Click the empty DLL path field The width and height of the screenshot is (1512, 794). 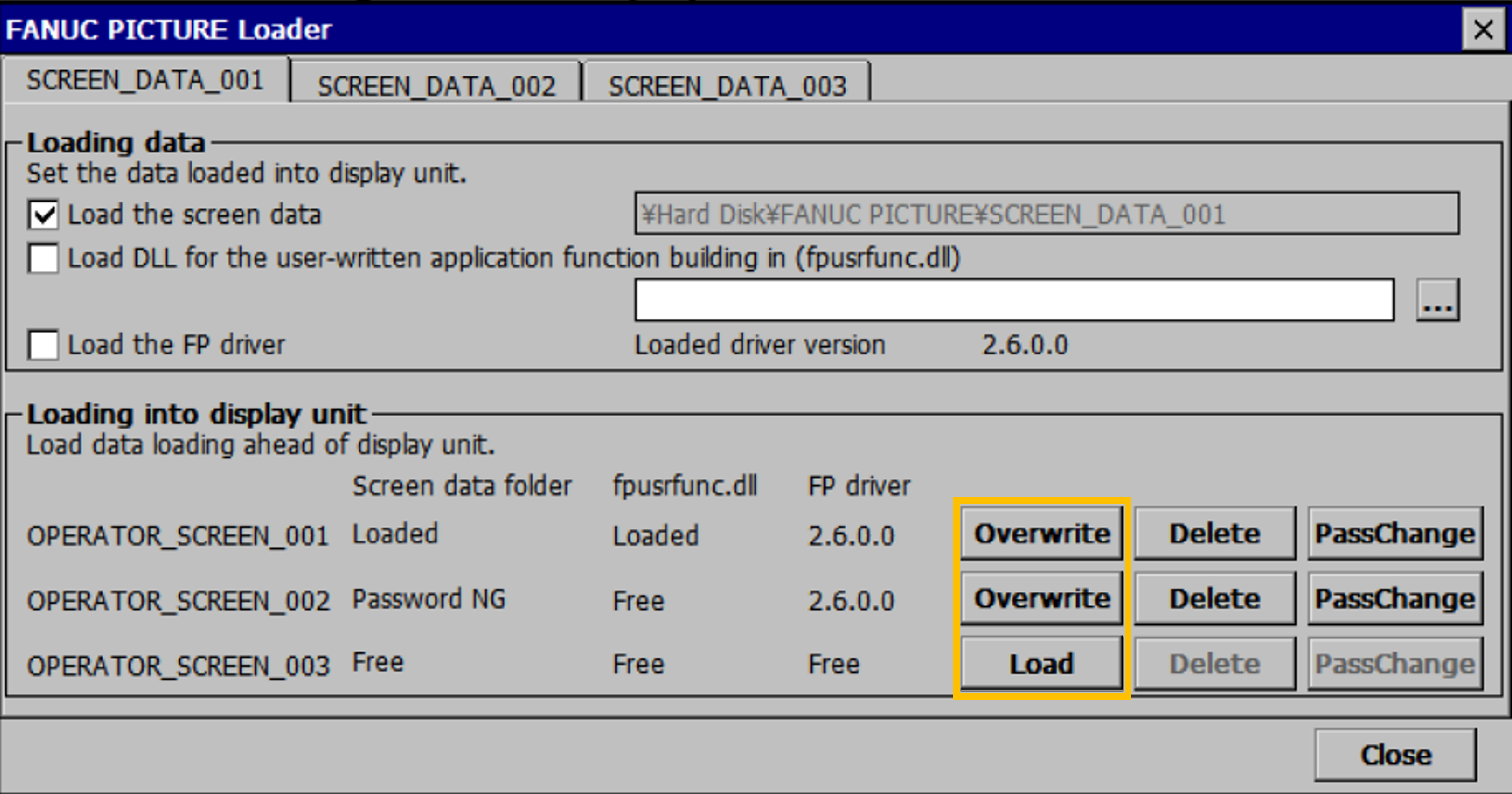coord(1013,300)
